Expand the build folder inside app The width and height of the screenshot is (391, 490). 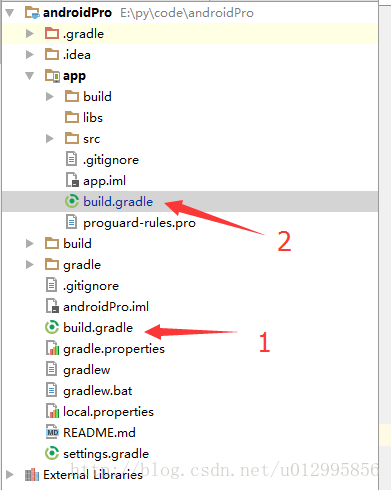(50, 97)
